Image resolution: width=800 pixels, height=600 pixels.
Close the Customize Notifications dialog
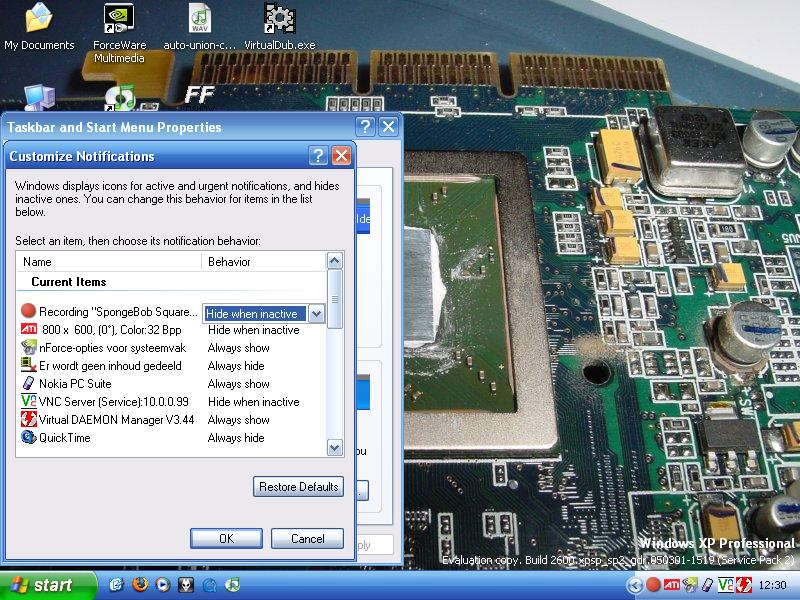[x=341, y=156]
